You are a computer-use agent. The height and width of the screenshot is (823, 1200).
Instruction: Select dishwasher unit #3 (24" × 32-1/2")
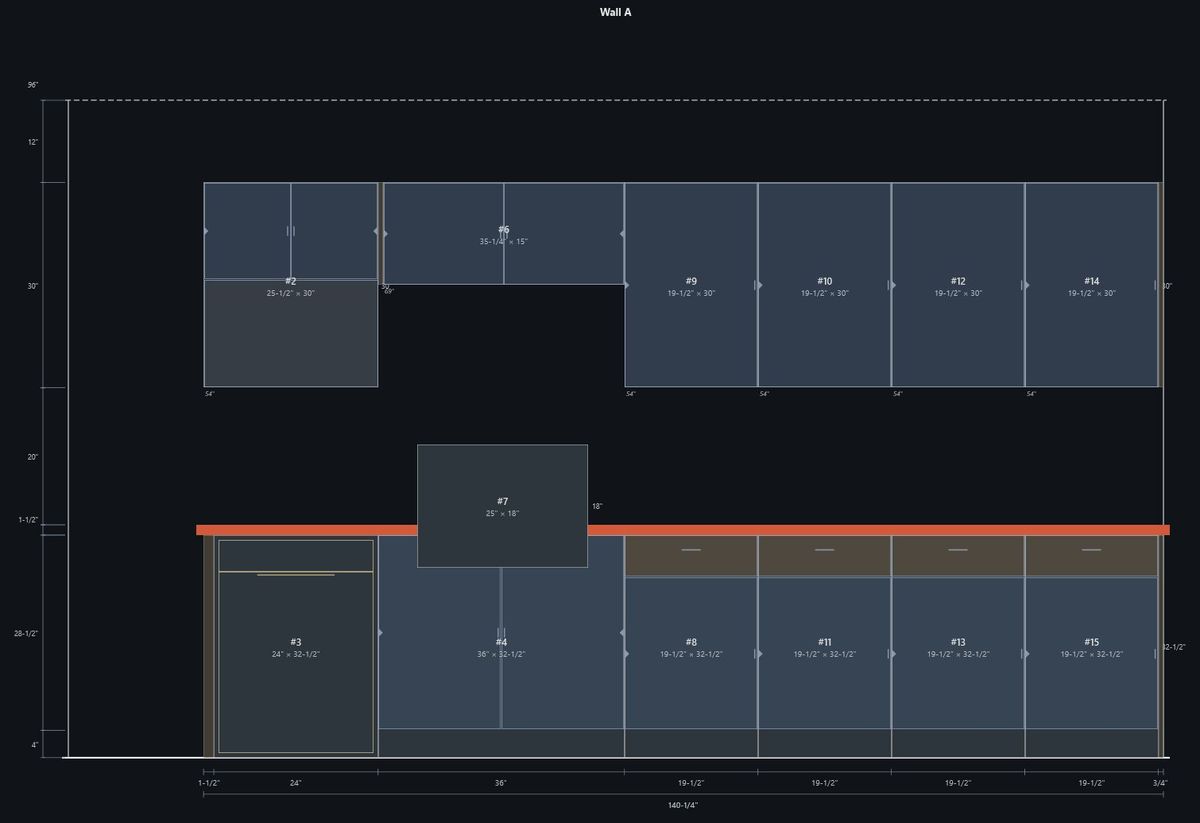[x=295, y=646]
